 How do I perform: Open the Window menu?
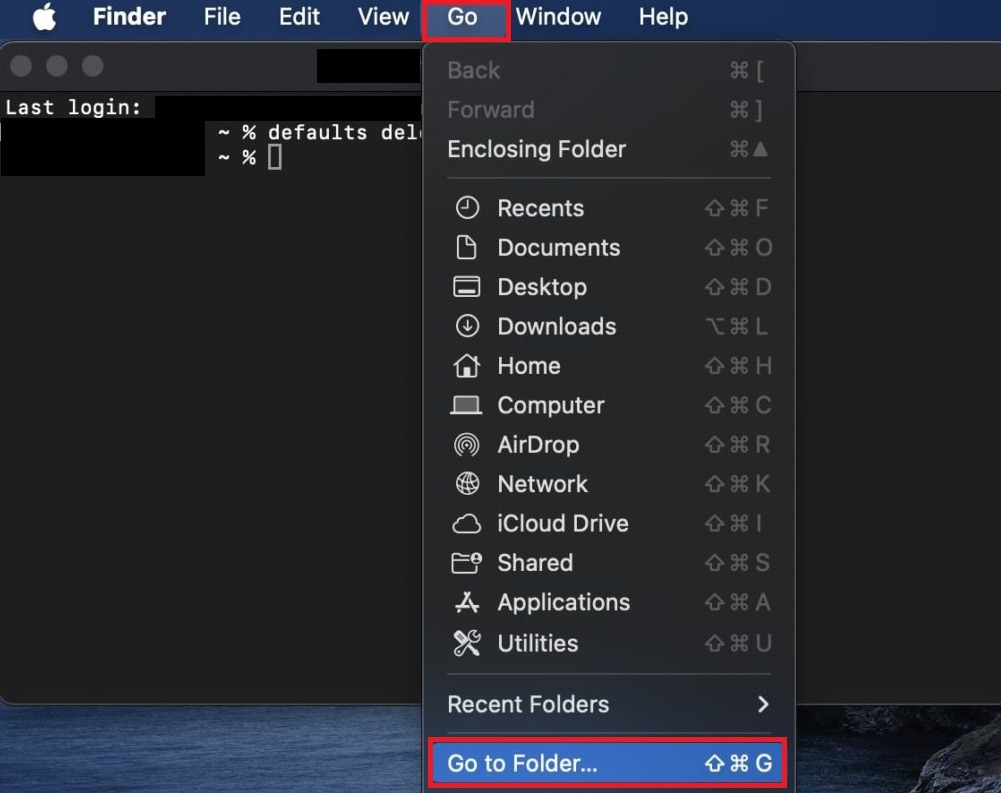559,17
